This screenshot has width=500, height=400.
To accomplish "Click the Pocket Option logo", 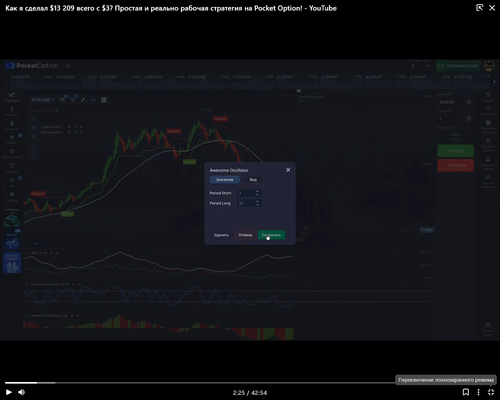I will tap(32, 66).
